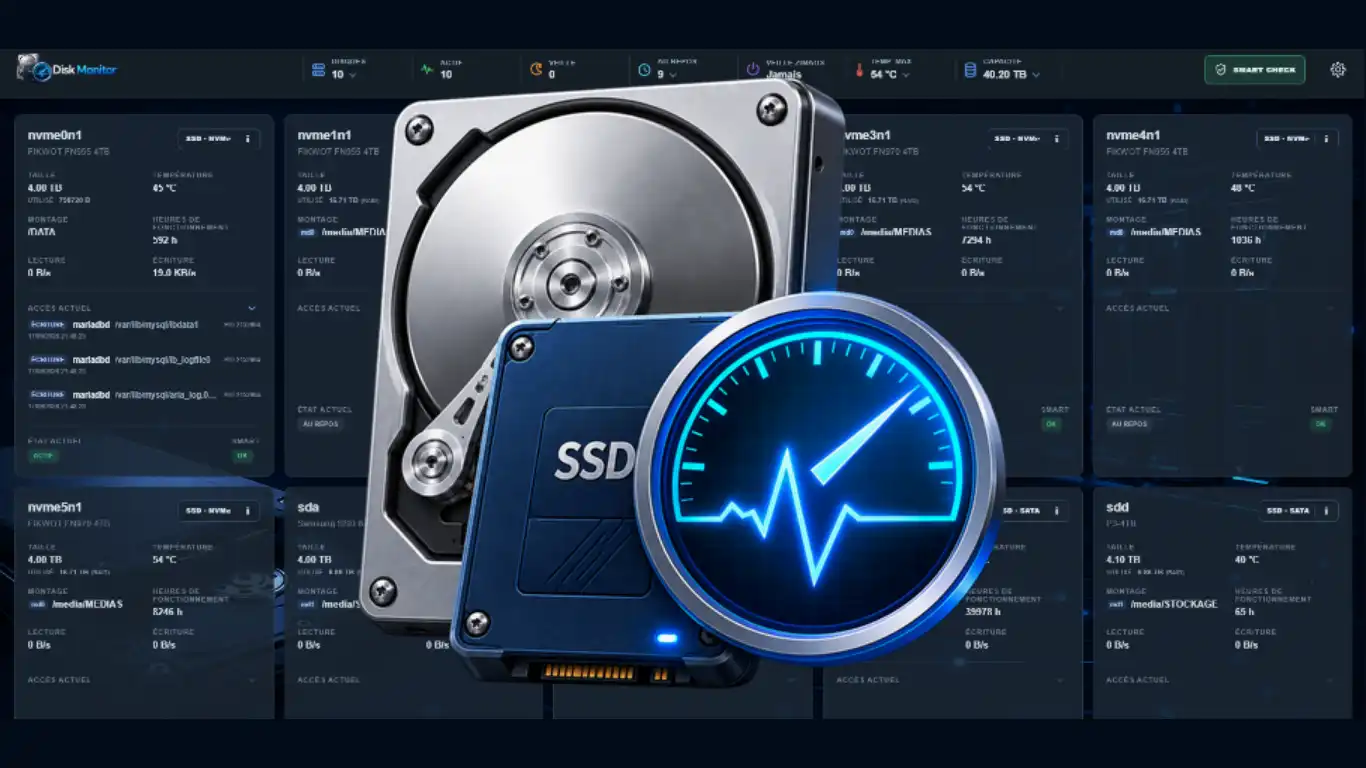Click the blue capacity database icon
Image resolution: width=1366 pixels, height=768 pixels.
[x=969, y=71]
